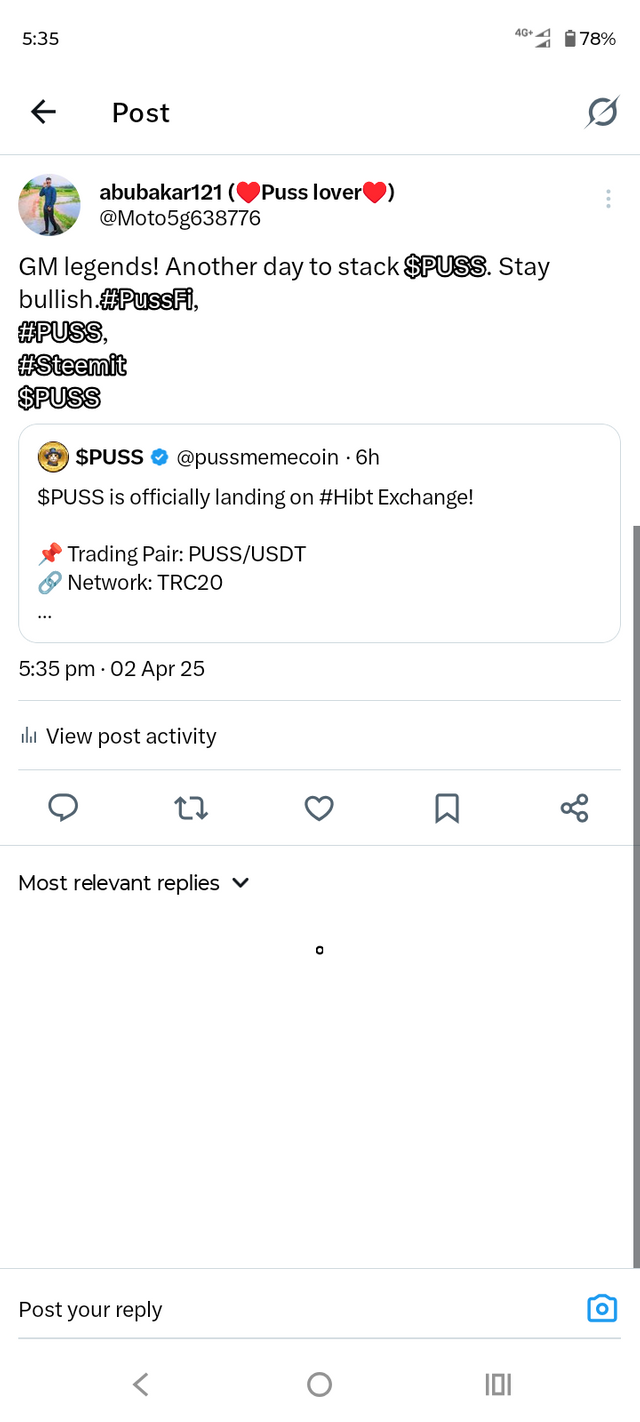Screen dimensions: 640x1422
Task: Tap the @Moto5g638776 handle
Action: 180,218
